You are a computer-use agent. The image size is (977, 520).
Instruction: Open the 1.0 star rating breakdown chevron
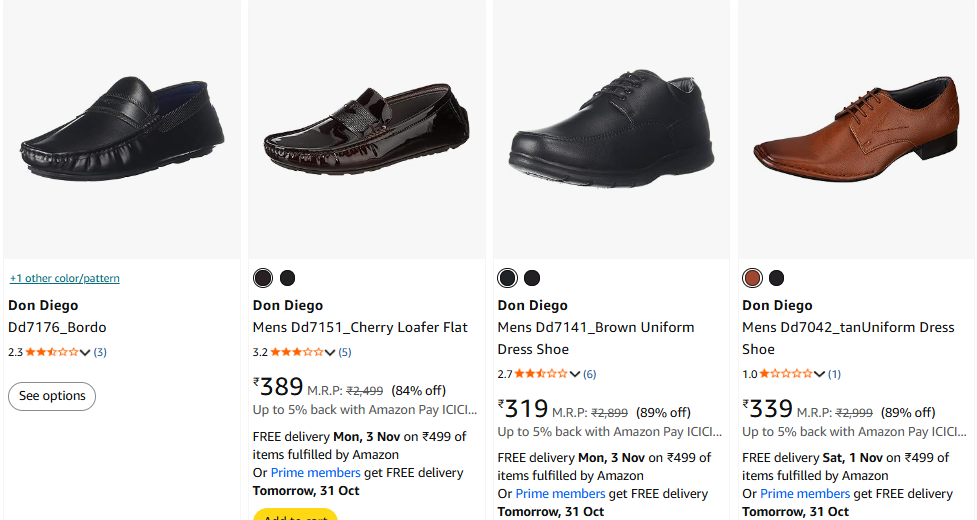(x=819, y=374)
